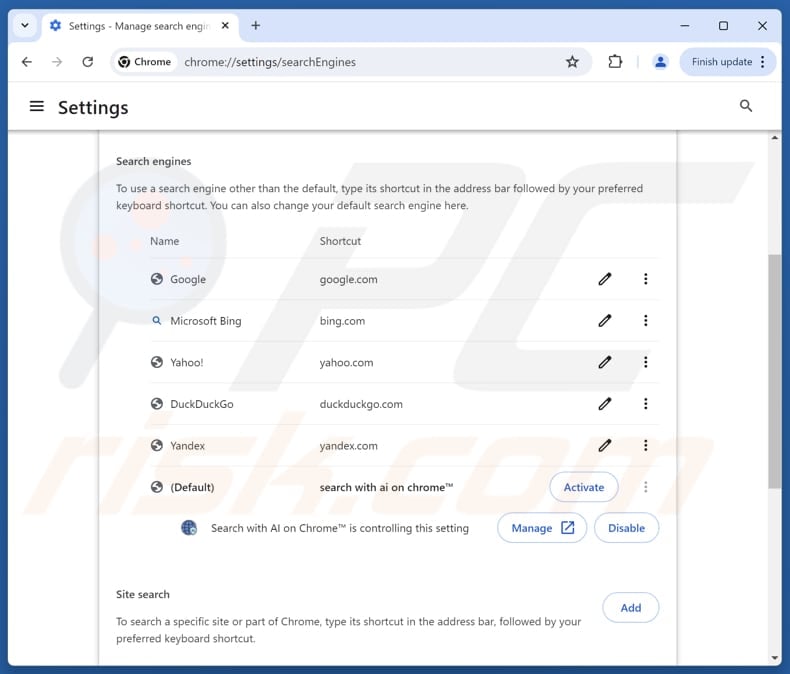Open a new tab with plus button

tap(255, 25)
